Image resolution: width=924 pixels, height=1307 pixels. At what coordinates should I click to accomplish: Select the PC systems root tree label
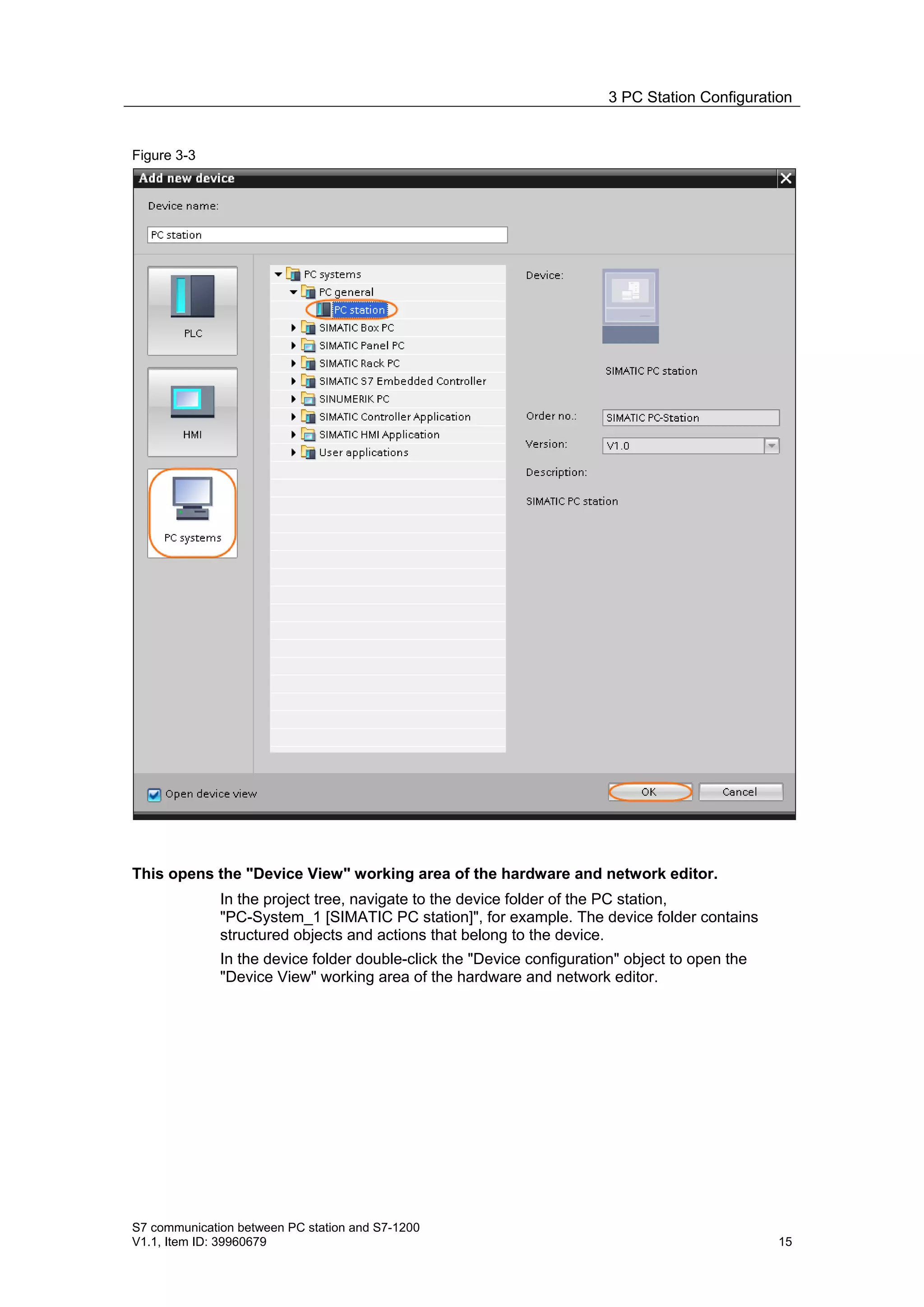point(333,274)
